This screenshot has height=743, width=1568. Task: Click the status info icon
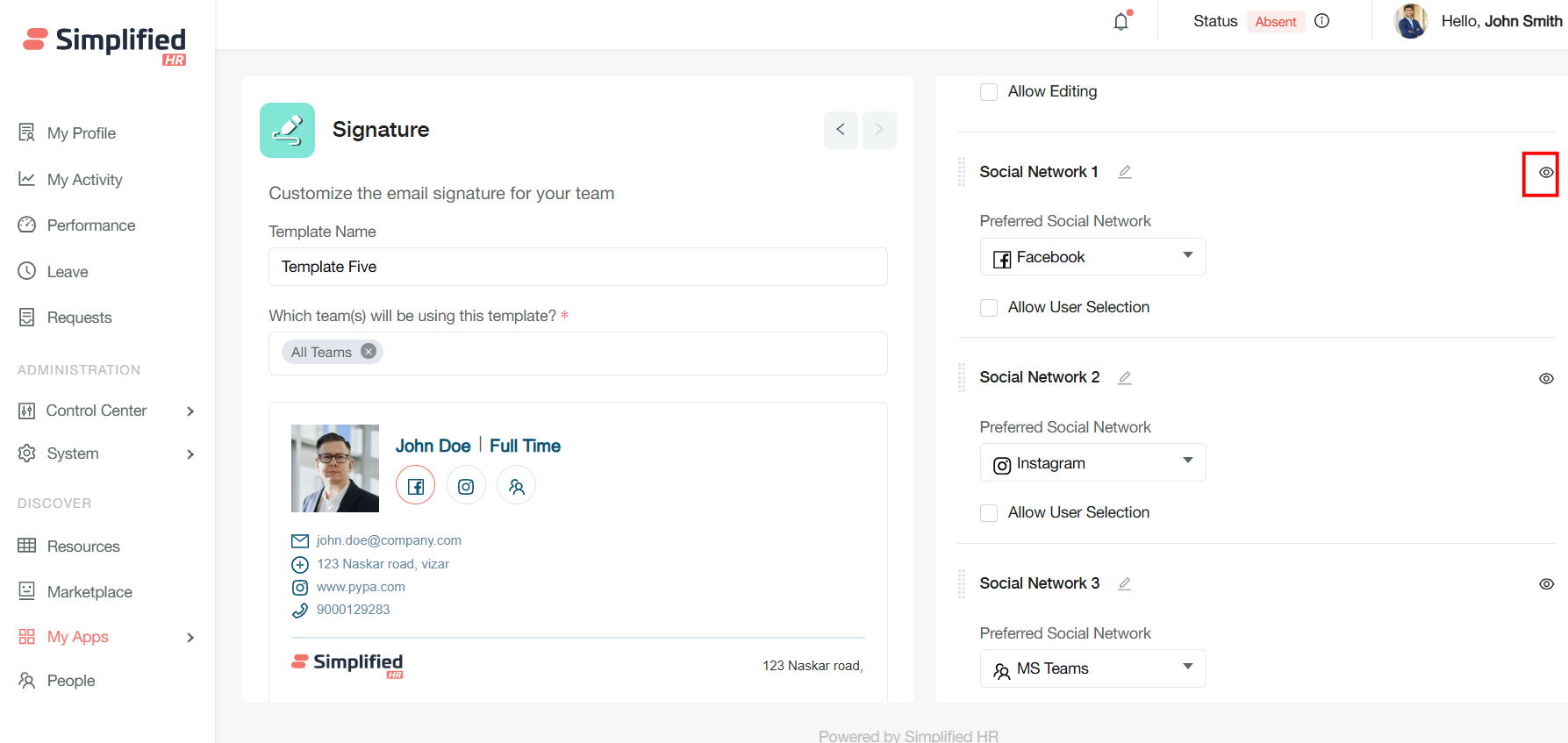pos(1321,21)
